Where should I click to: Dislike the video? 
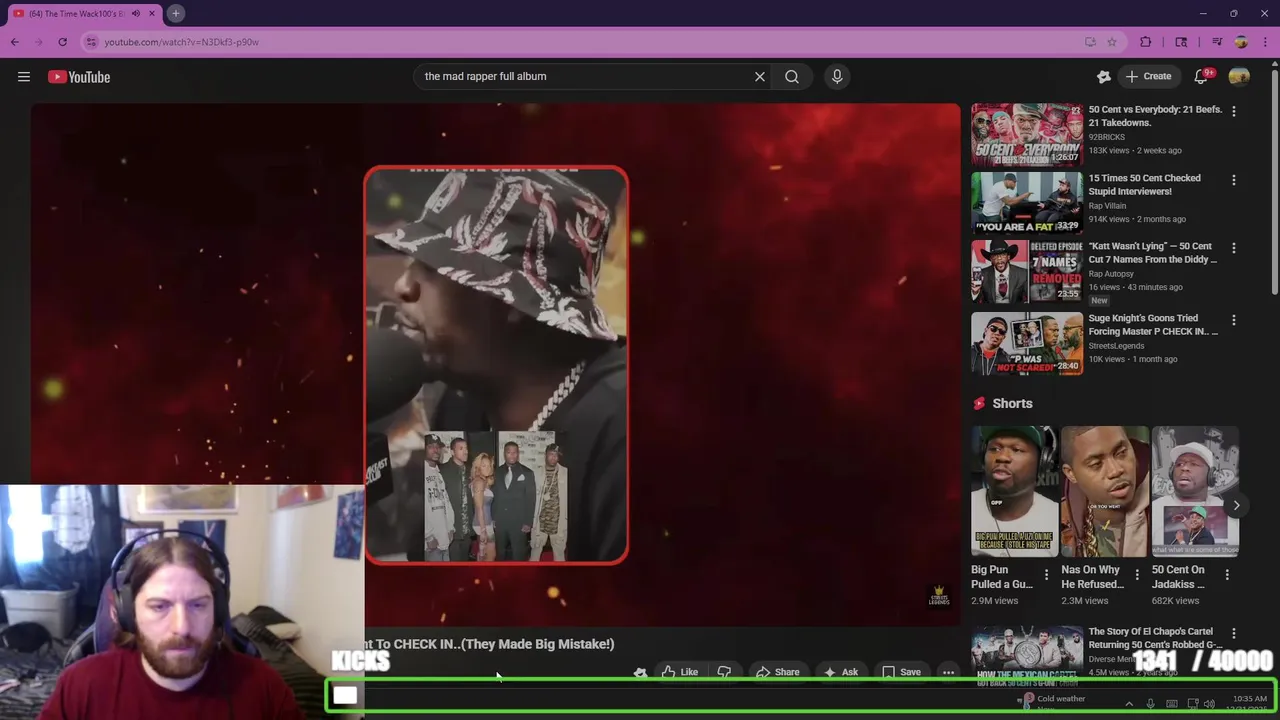[x=724, y=672]
